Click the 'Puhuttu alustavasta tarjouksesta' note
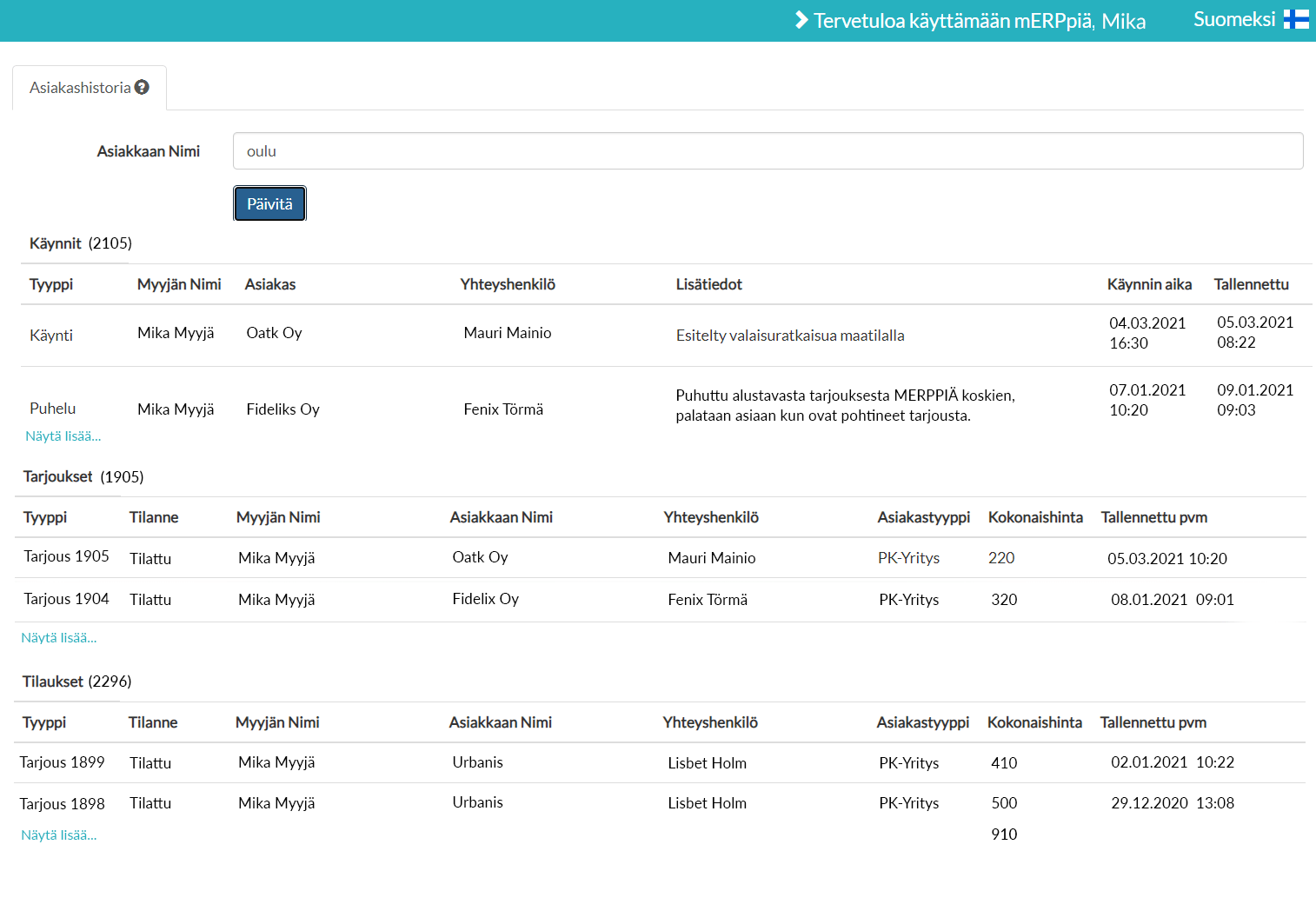This screenshot has height=911, width=1316. [x=846, y=405]
